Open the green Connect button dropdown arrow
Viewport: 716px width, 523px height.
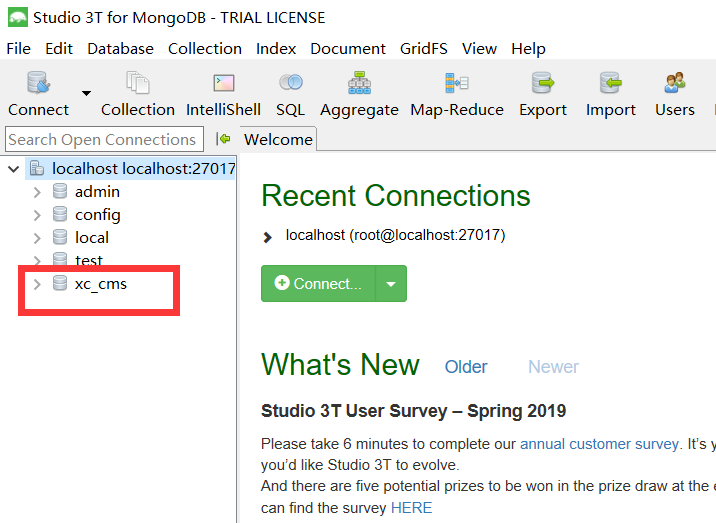click(391, 284)
